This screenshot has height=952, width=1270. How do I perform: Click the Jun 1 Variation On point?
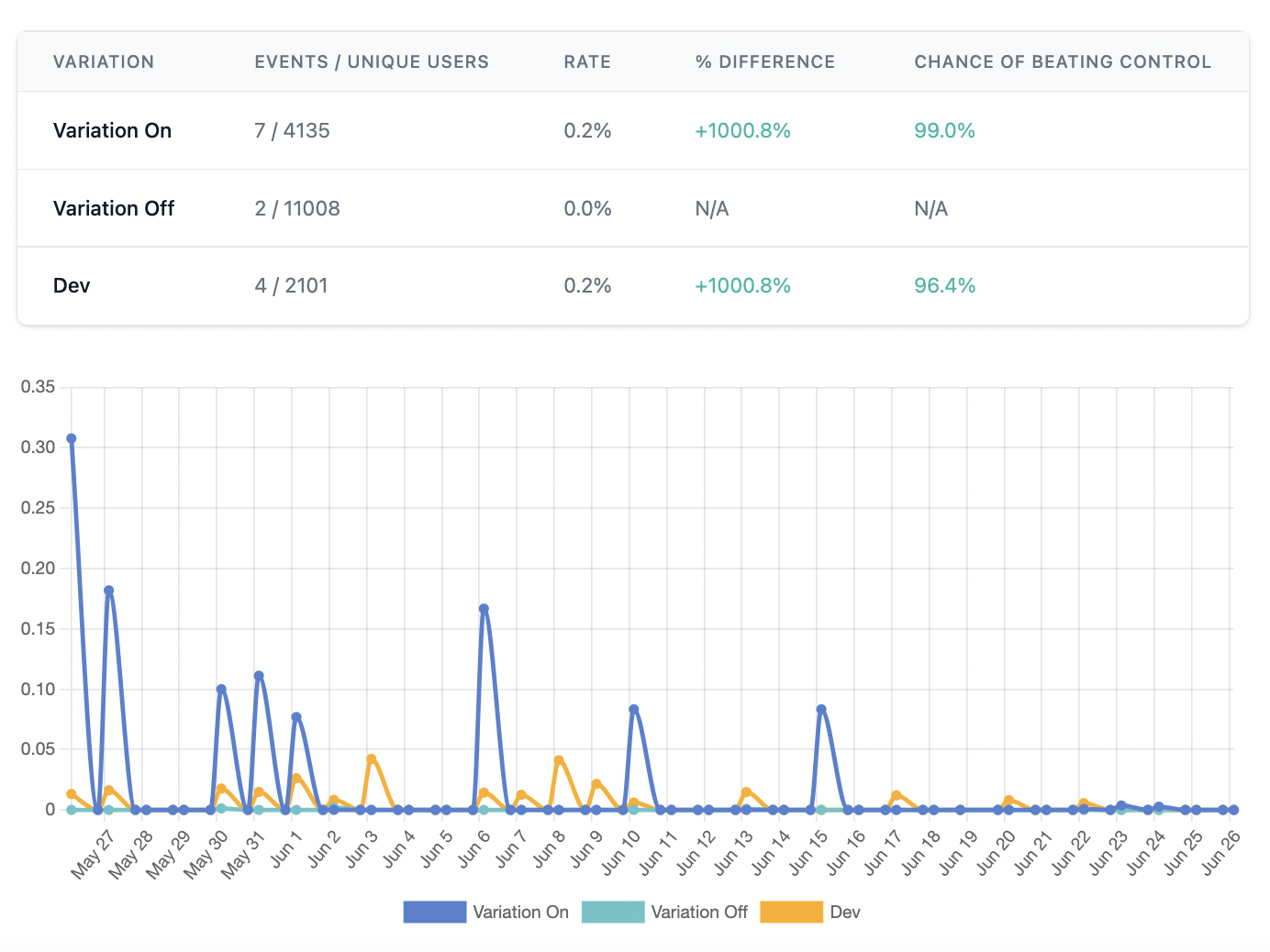tap(296, 717)
